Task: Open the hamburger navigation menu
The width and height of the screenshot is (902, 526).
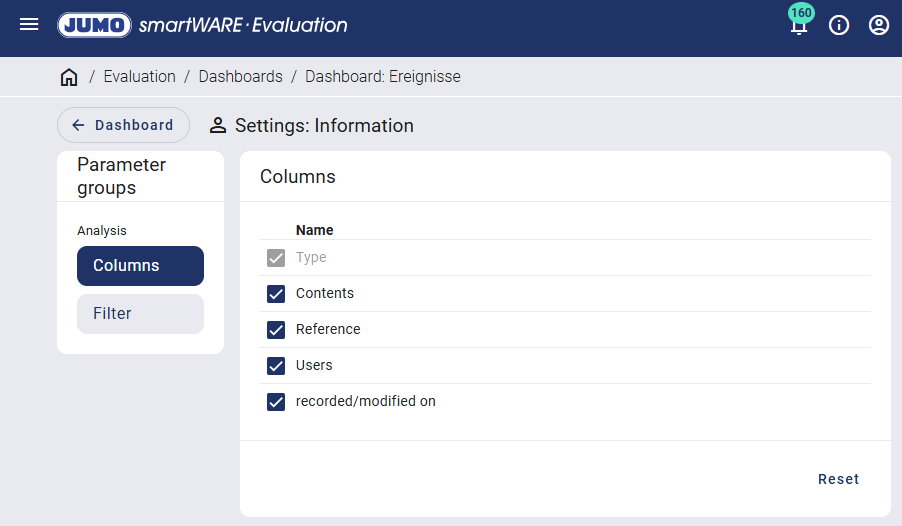Action: click(x=29, y=24)
